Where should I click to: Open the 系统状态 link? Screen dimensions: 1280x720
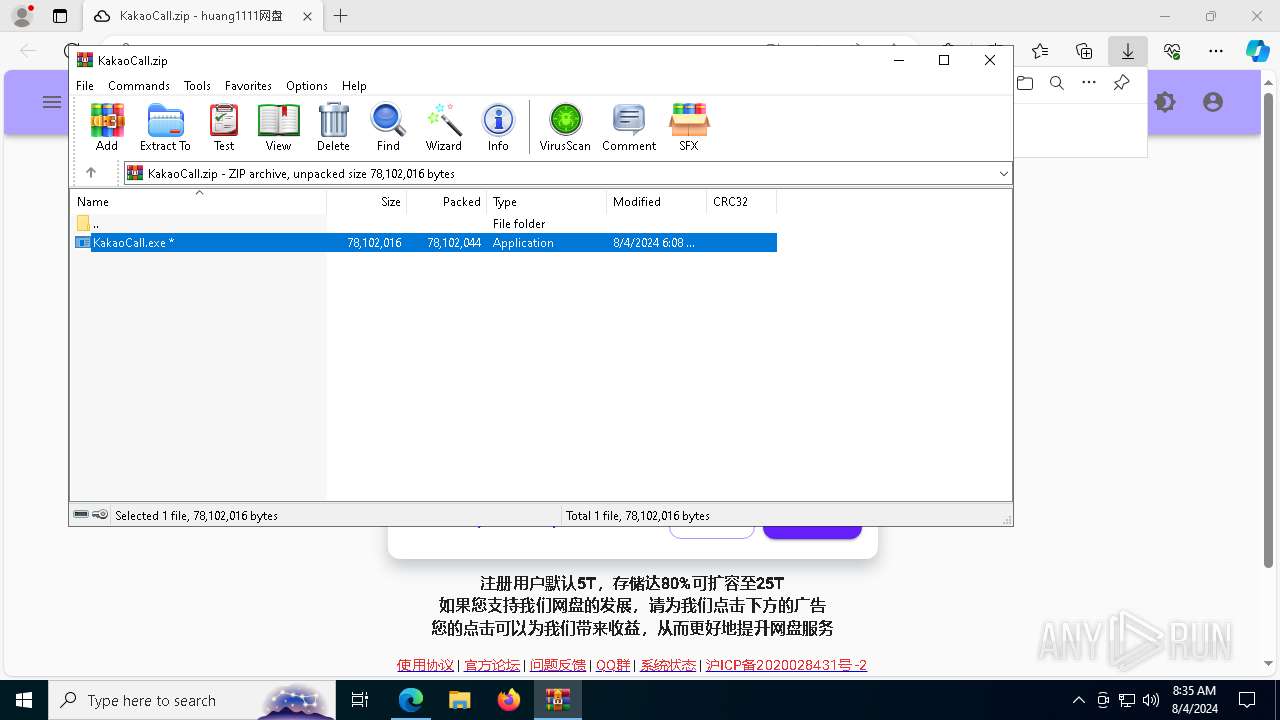coord(668,665)
